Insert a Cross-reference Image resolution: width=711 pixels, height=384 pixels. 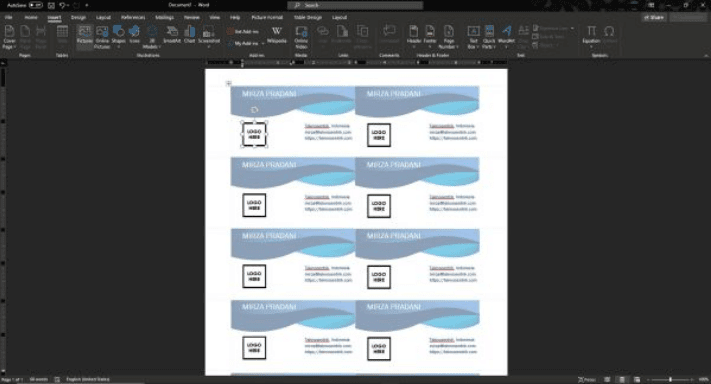[362, 37]
